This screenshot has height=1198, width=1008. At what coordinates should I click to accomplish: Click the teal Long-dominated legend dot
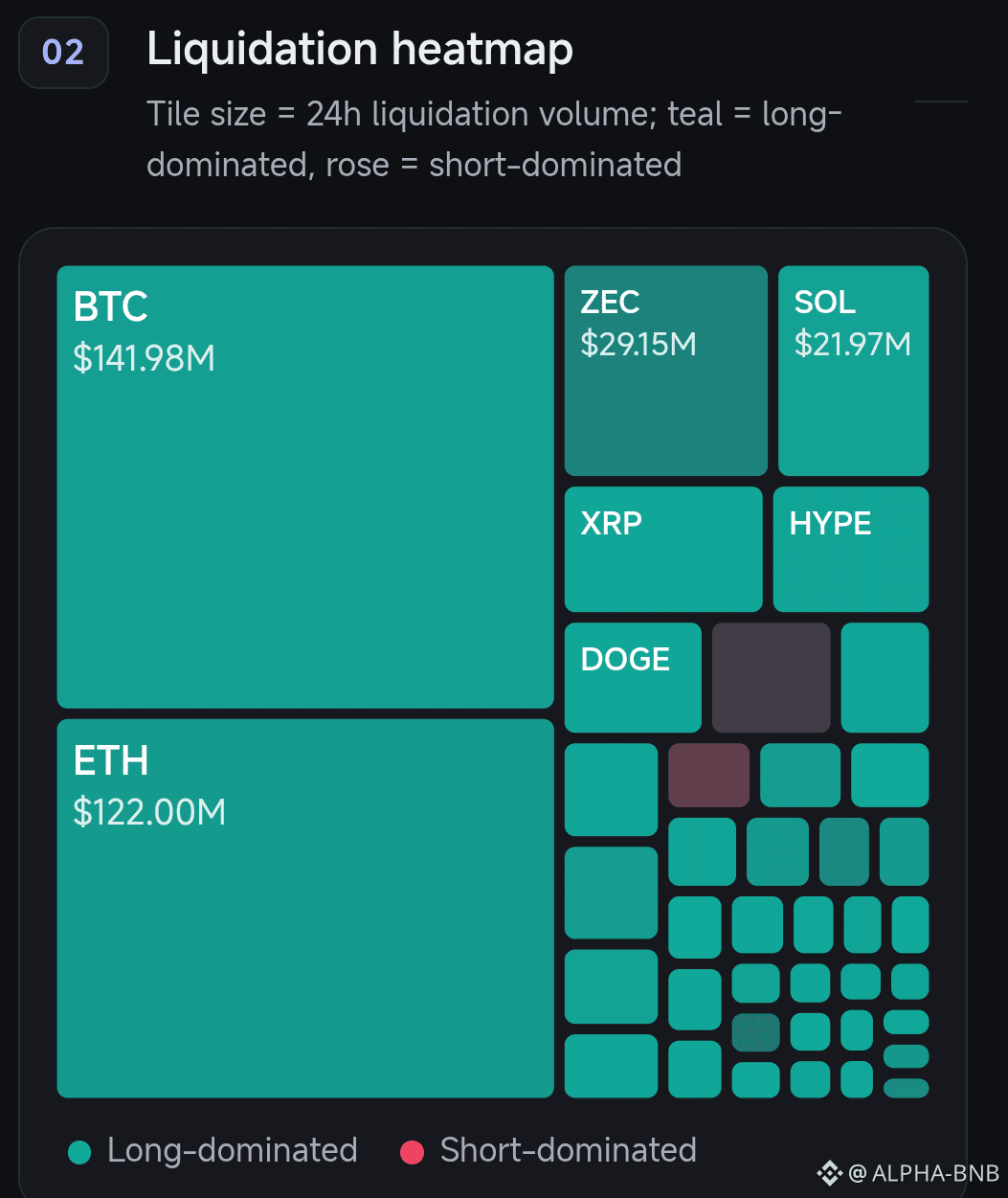80,1152
